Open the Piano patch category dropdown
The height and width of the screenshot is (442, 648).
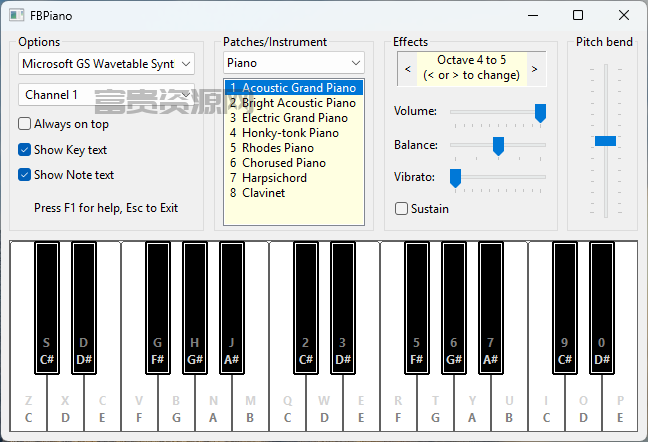click(294, 63)
